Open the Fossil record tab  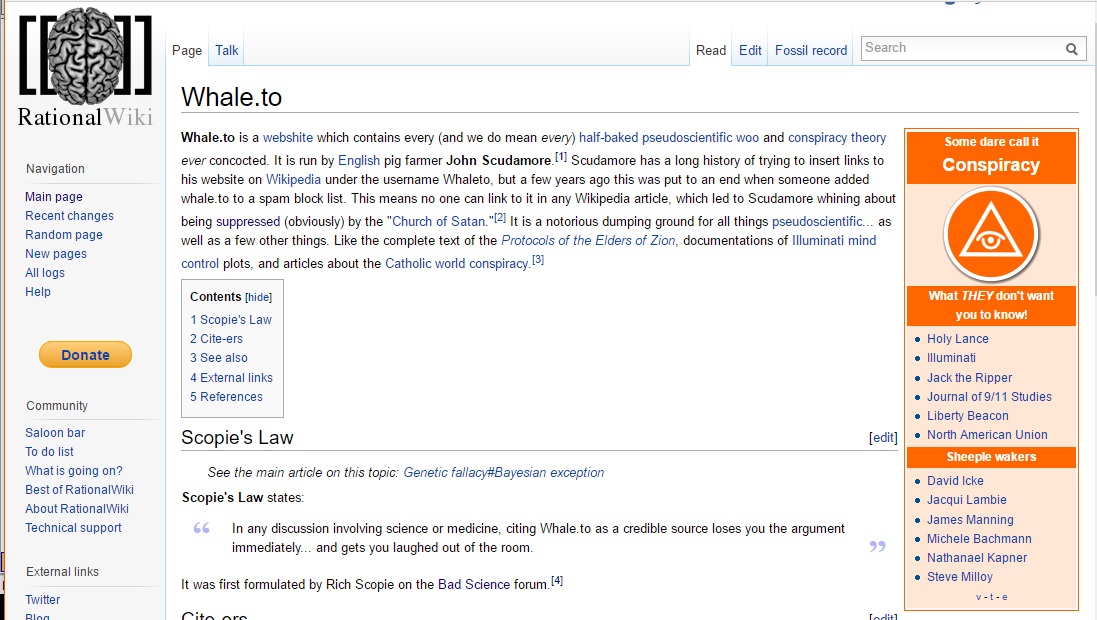[x=811, y=50]
